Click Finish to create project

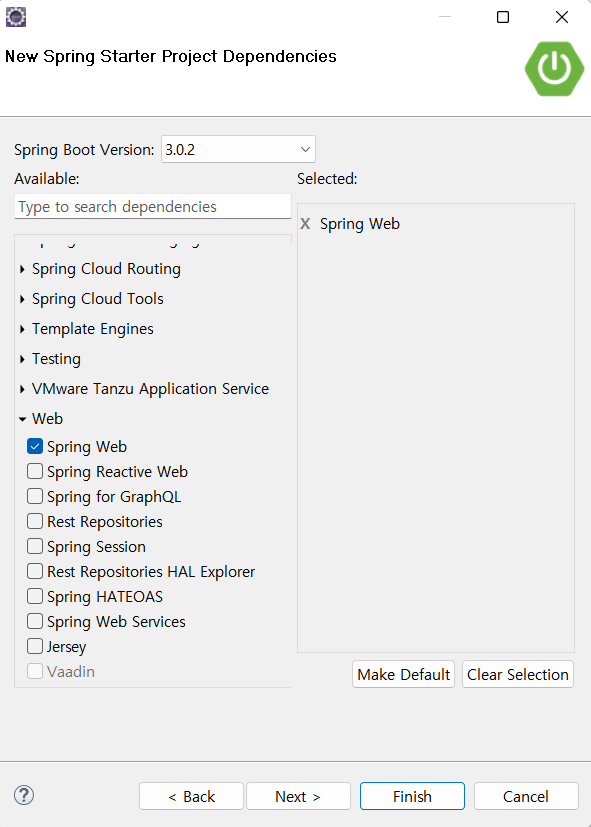(412, 796)
